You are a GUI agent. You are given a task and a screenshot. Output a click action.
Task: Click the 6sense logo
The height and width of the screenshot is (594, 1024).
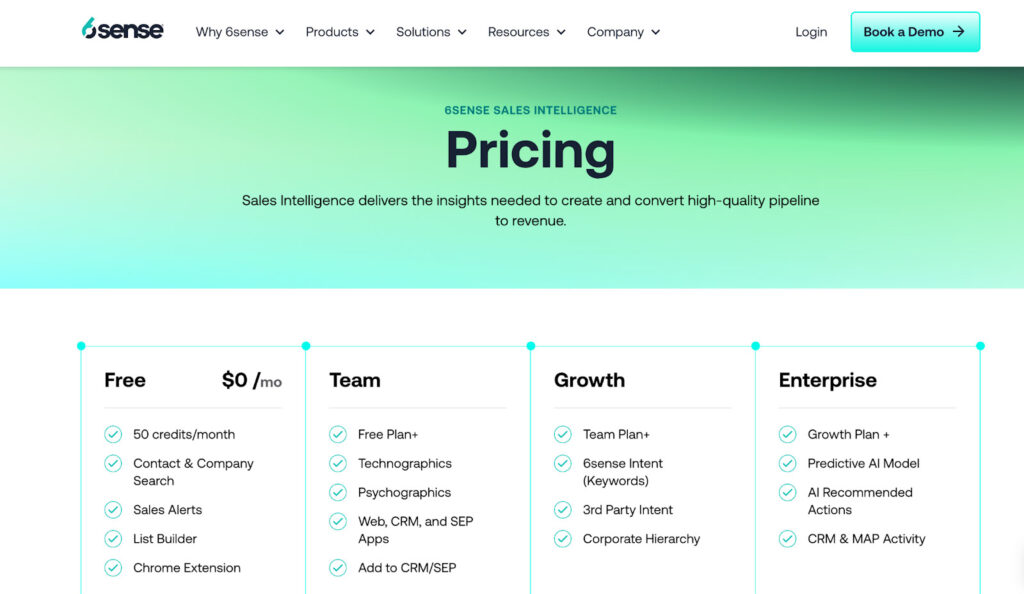(x=122, y=31)
